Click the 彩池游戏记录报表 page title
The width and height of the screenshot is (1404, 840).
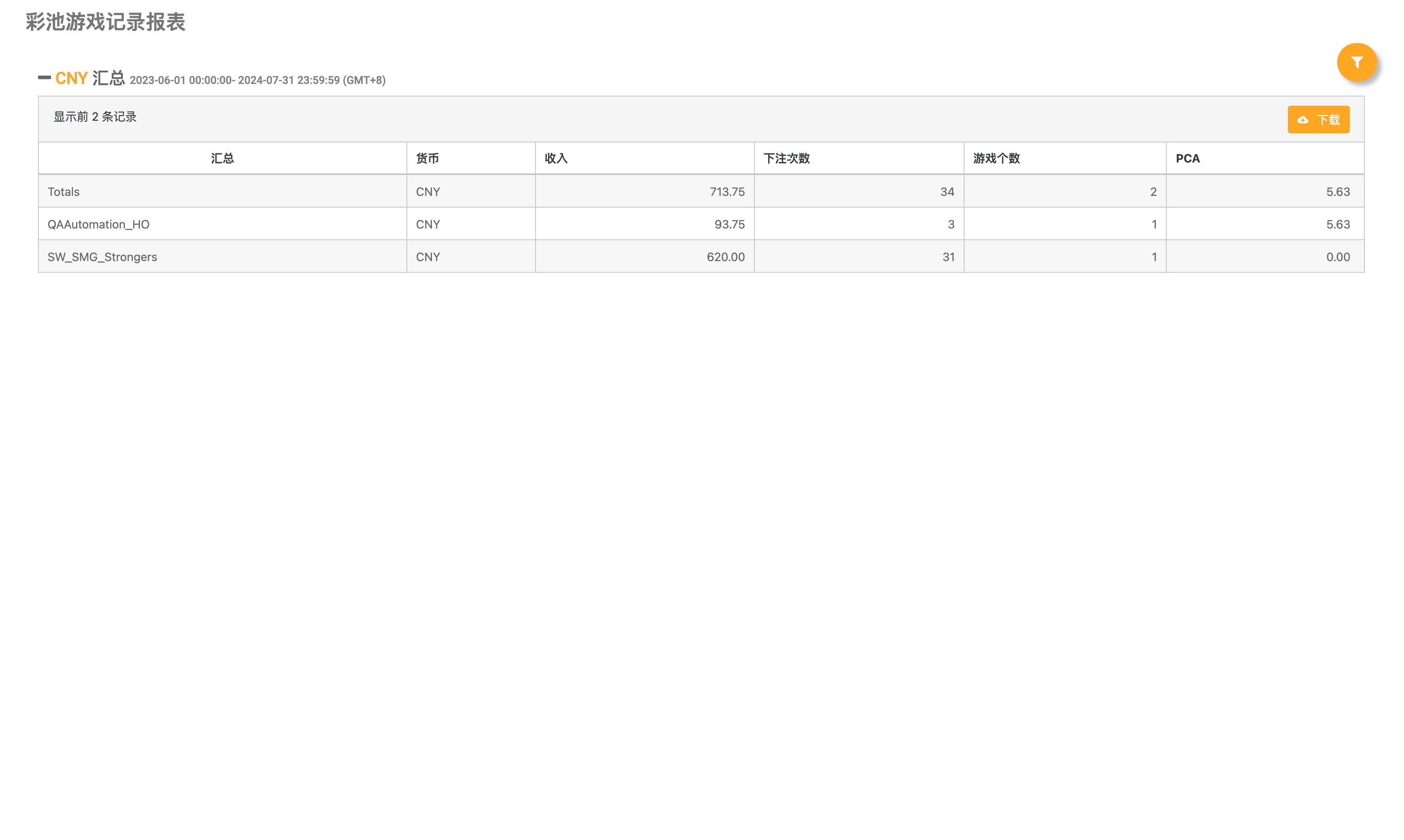point(105,22)
